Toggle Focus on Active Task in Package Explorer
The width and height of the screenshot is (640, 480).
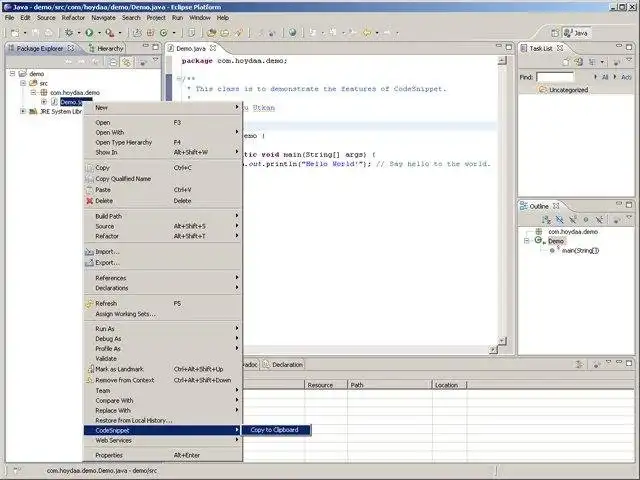click(x=143, y=62)
